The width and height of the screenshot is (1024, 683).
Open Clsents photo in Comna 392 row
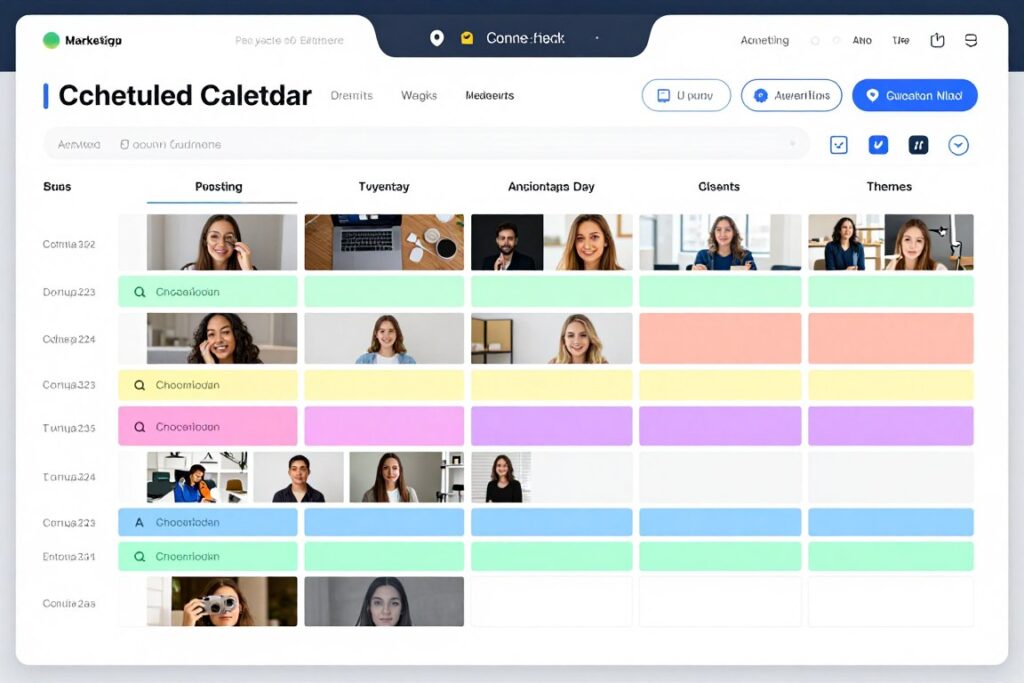click(720, 242)
